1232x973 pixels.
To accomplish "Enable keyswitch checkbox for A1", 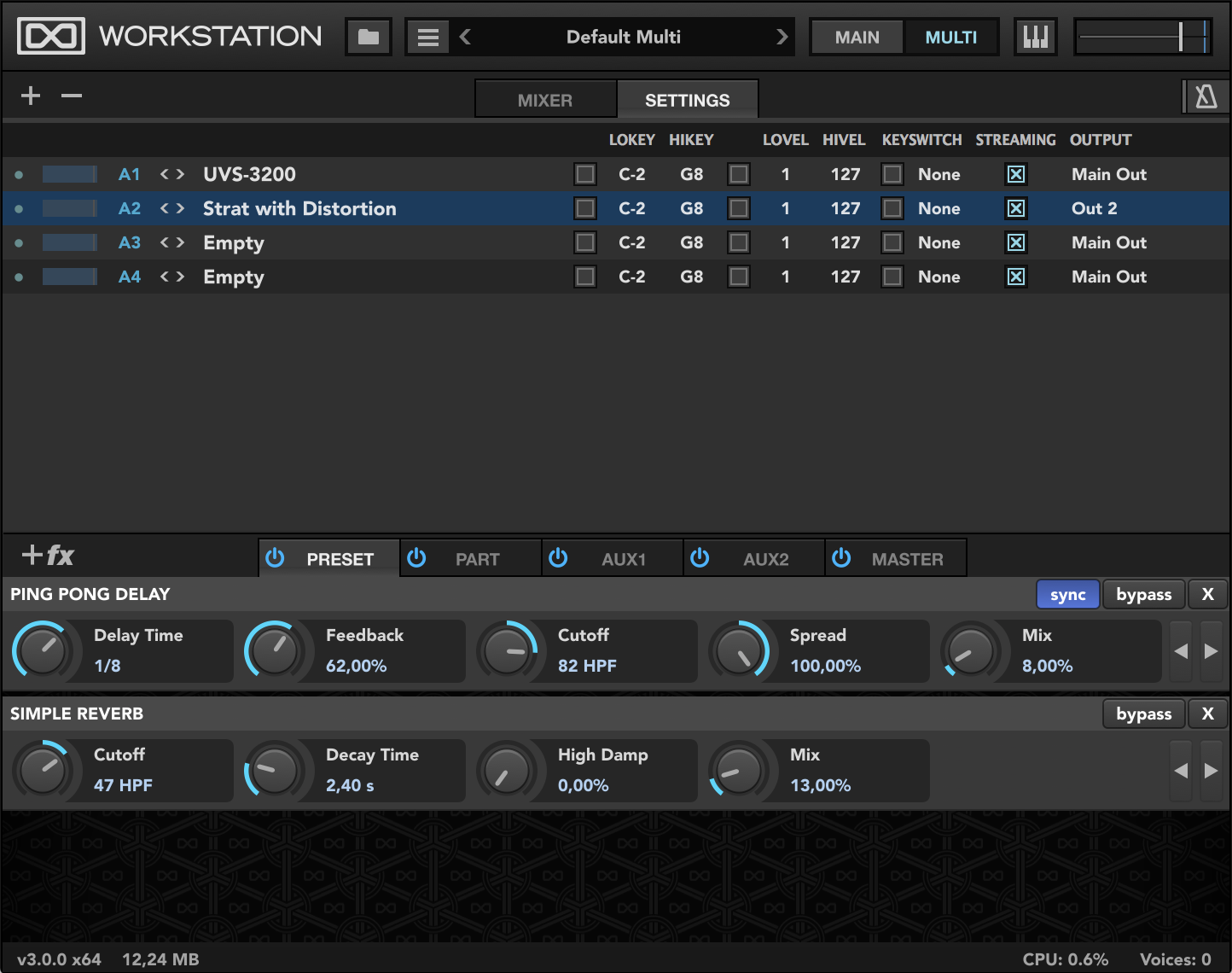I will (892, 174).
